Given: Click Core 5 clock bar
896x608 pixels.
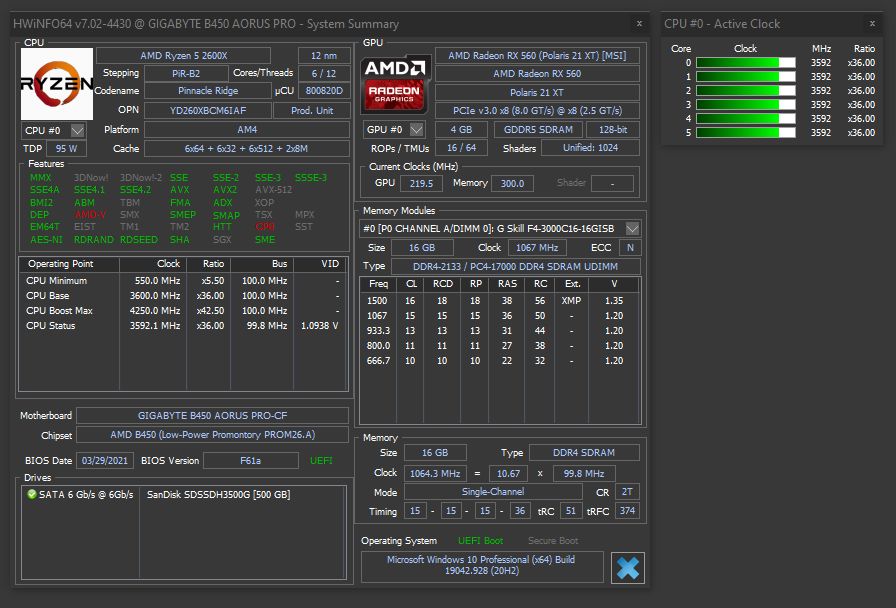Looking at the screenshot, I should tap(745, 133).
